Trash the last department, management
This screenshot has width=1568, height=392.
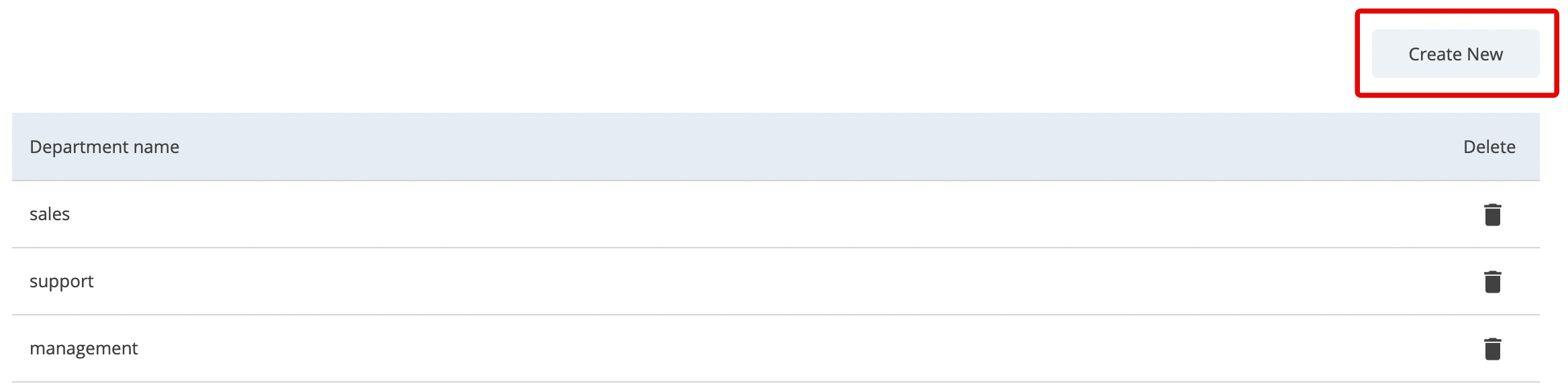1492,349
